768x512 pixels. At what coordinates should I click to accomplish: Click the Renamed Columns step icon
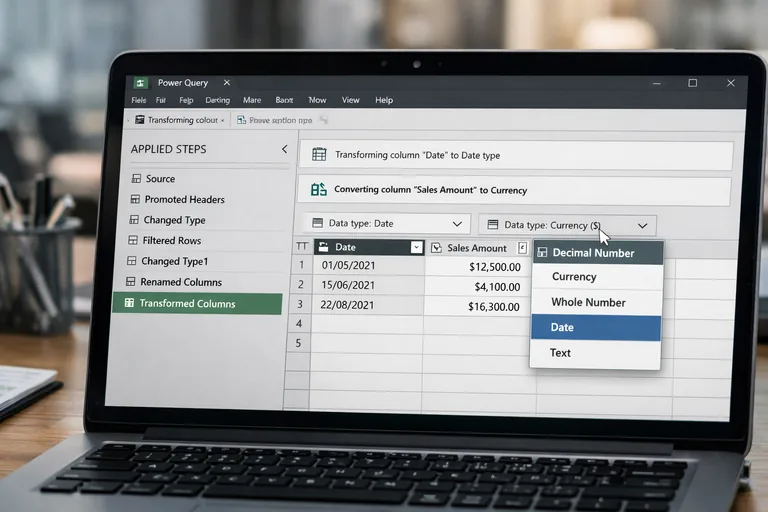[130, 281]
